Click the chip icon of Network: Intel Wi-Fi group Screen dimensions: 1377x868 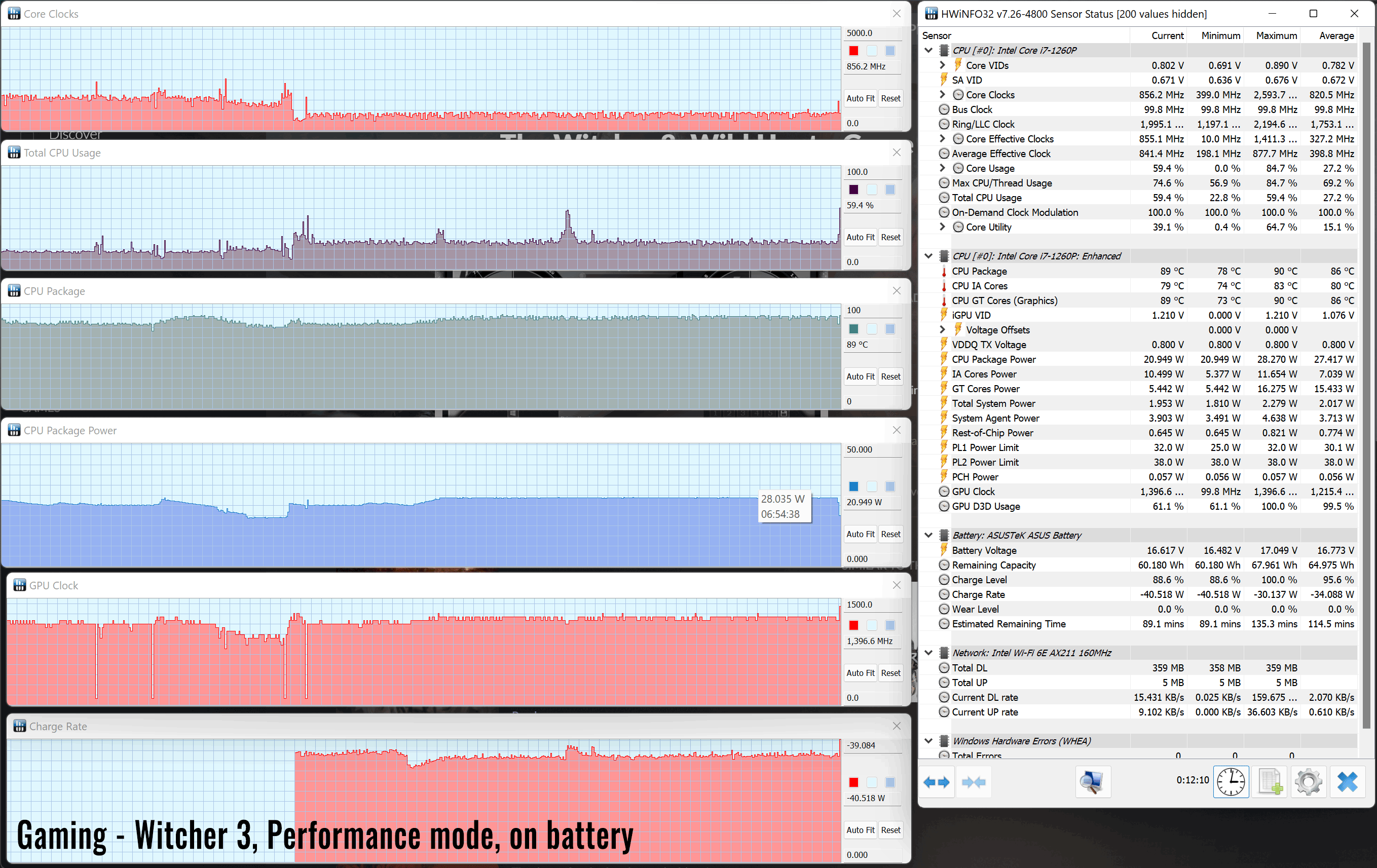tap(944, 653)
